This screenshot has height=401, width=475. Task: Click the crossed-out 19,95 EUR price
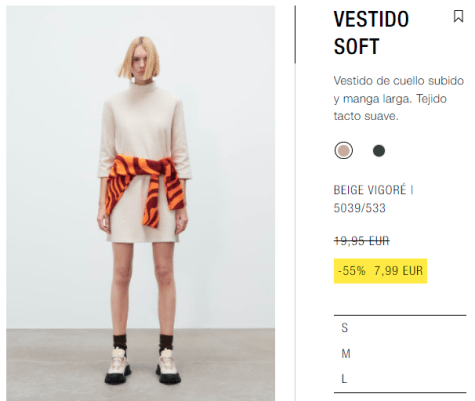coord(362,240)
